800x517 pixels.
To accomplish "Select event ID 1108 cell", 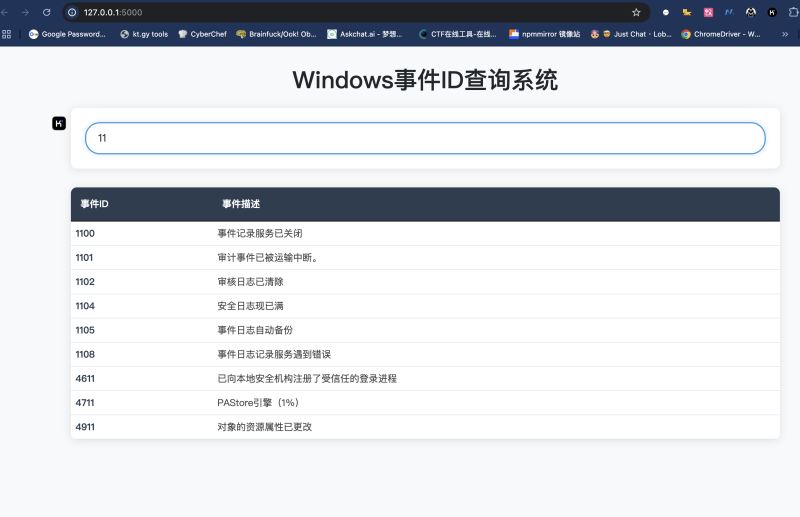I will pos(85,354).
